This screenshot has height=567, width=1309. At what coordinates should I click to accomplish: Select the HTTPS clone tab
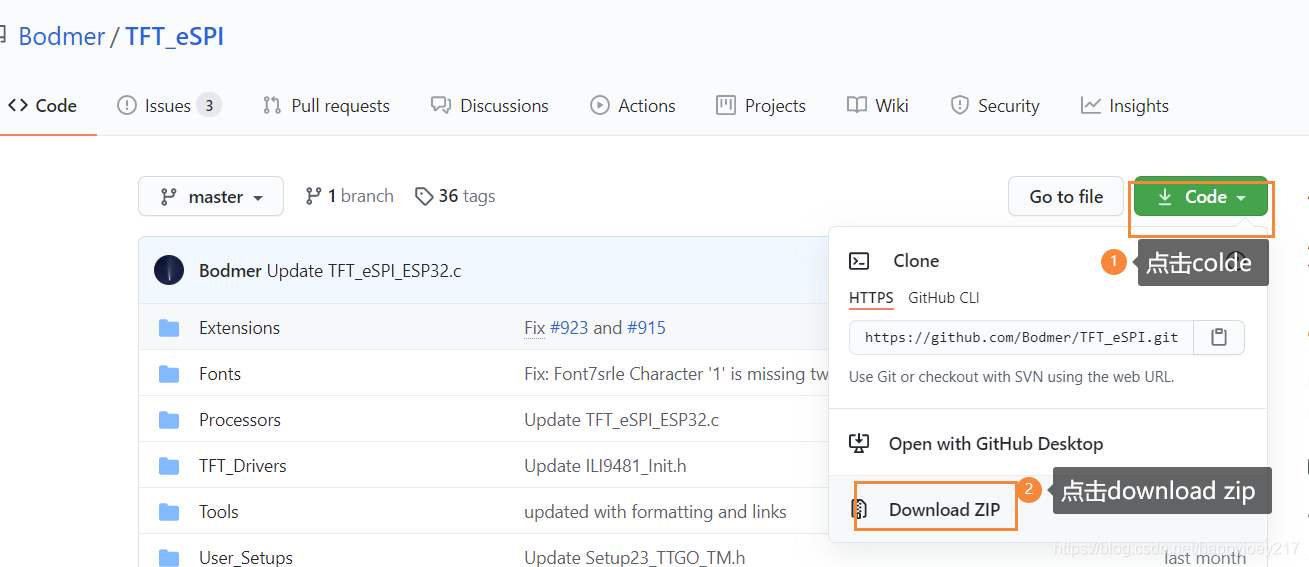coord(871,298)
